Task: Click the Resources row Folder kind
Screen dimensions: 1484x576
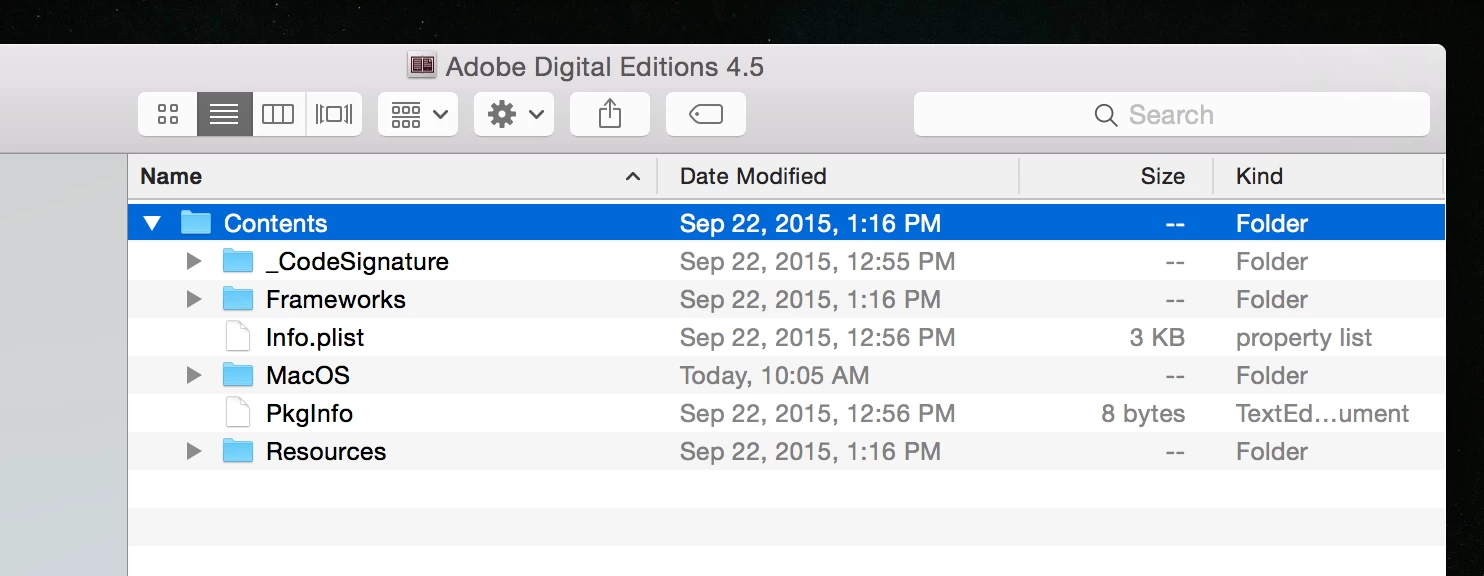Action: [1272, 452]
